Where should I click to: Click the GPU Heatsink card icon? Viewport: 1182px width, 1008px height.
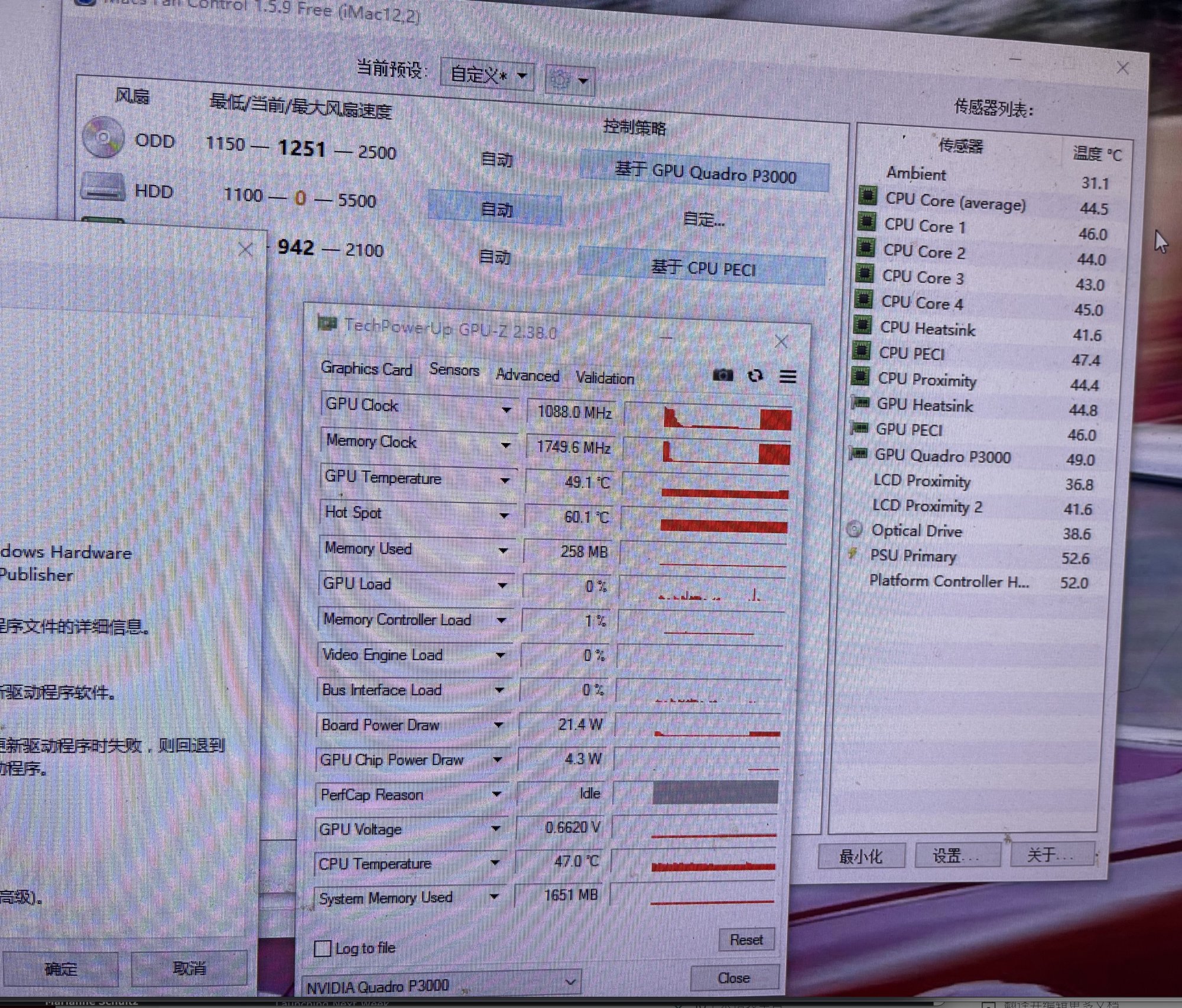click(x=860, y=403)
